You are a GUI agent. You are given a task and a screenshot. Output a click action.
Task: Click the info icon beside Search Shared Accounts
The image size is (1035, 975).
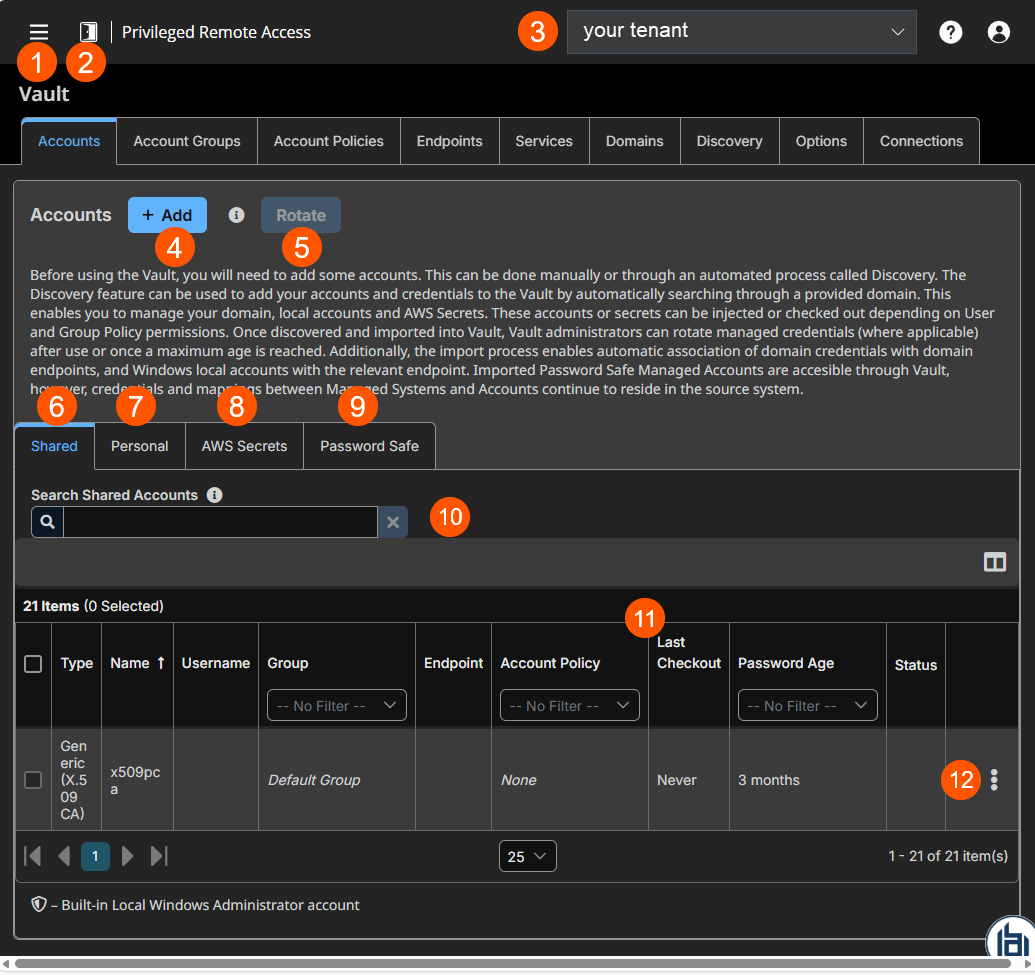tap(215, 495)
